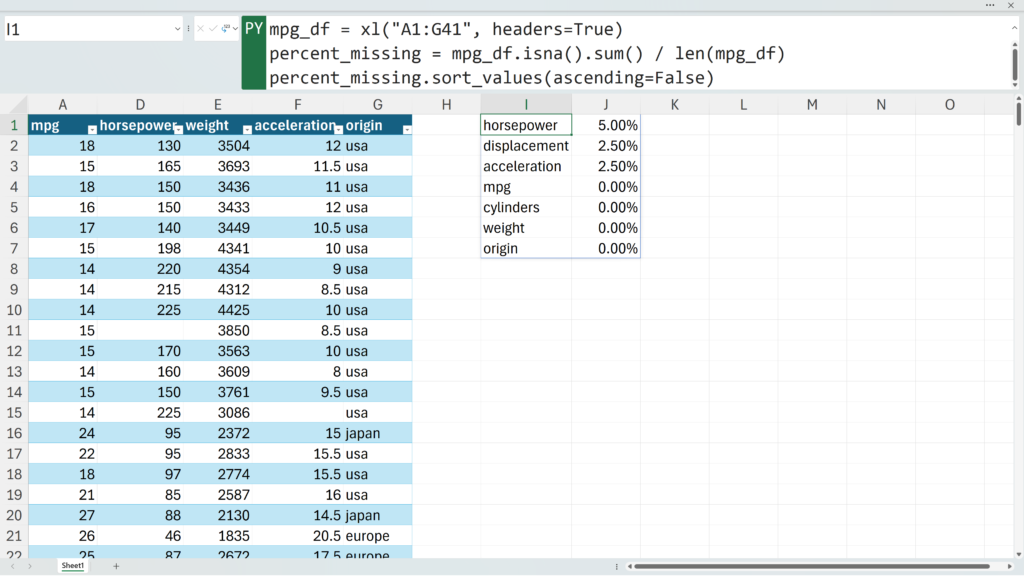Select the column K header
Image resolution: width=1024 pixels, height=576 pixels.
pyautogui.click(x=674, y=105)
